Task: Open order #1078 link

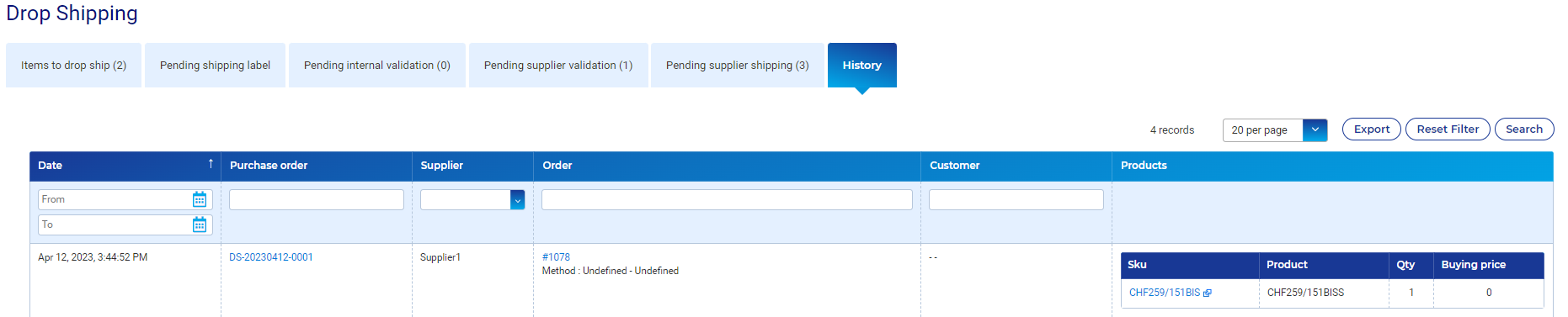Action: coord(556,257)
